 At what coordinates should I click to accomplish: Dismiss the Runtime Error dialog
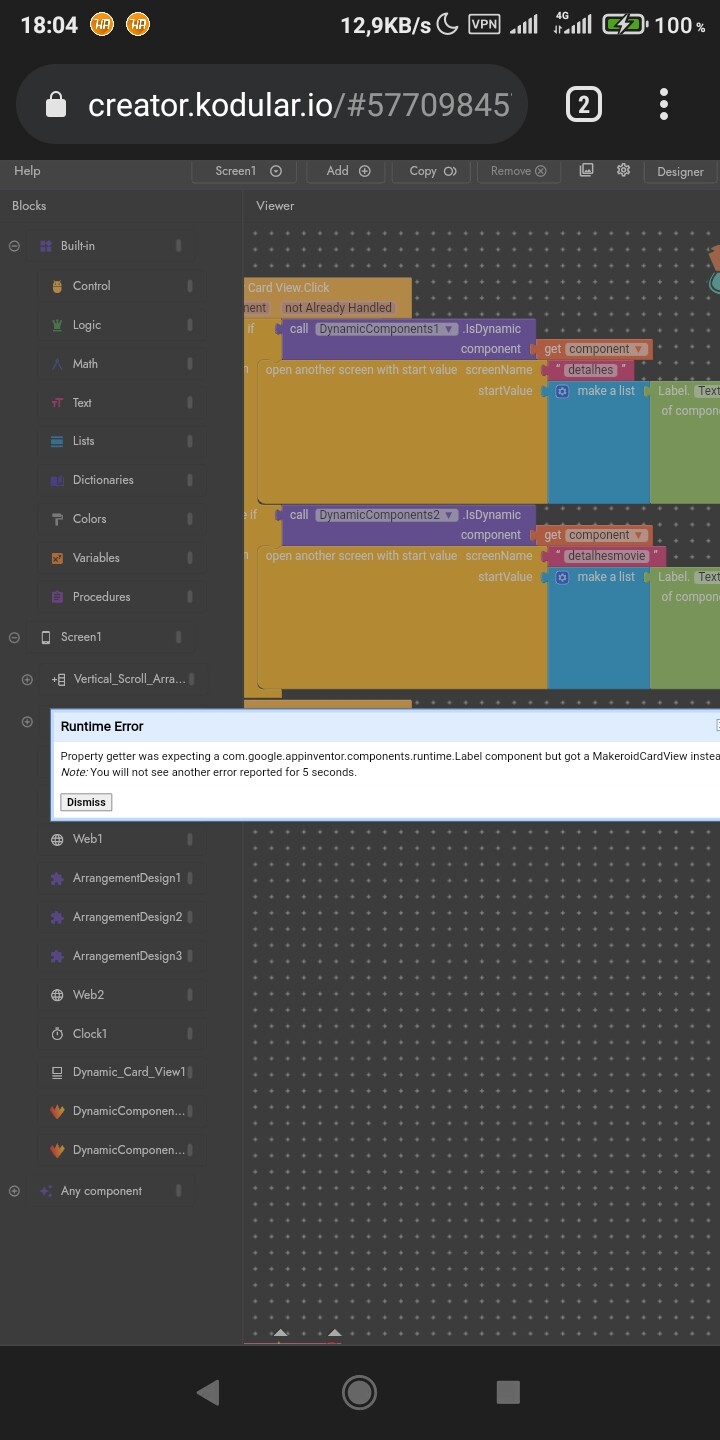pyautogui.click(x=86, y=802)
